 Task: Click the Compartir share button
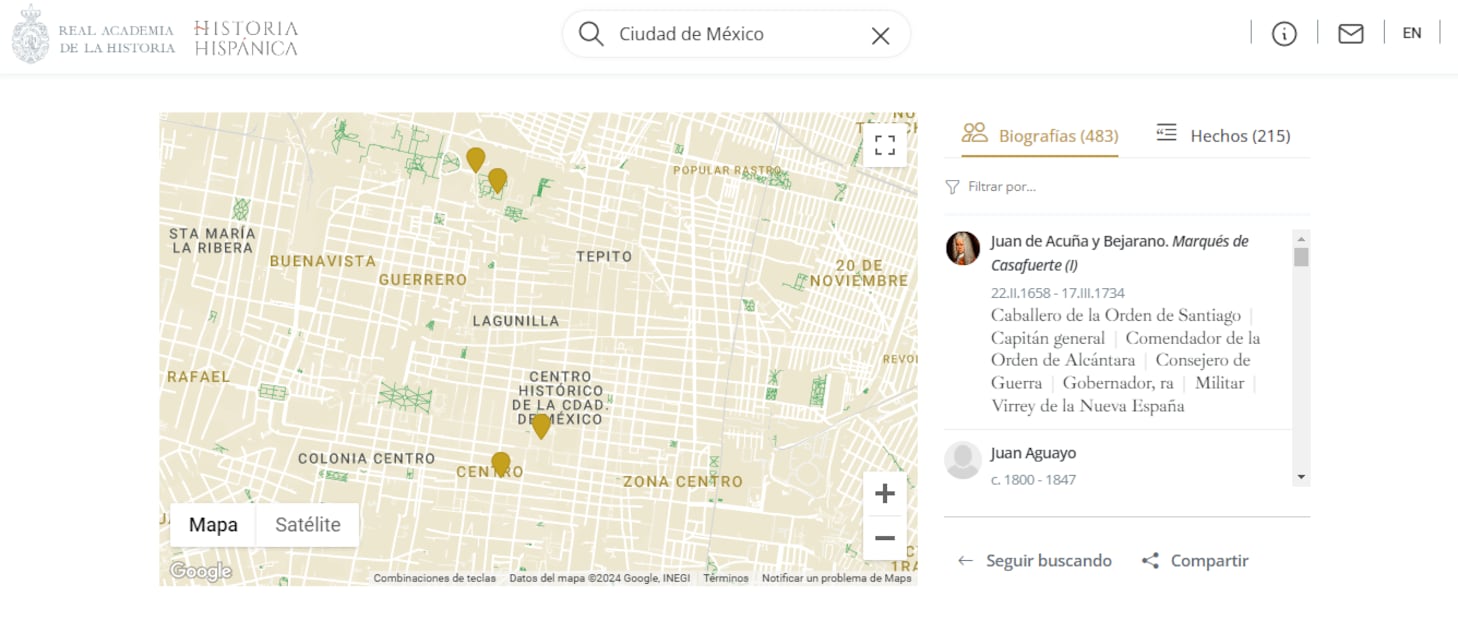click(x=1196, y=561)
